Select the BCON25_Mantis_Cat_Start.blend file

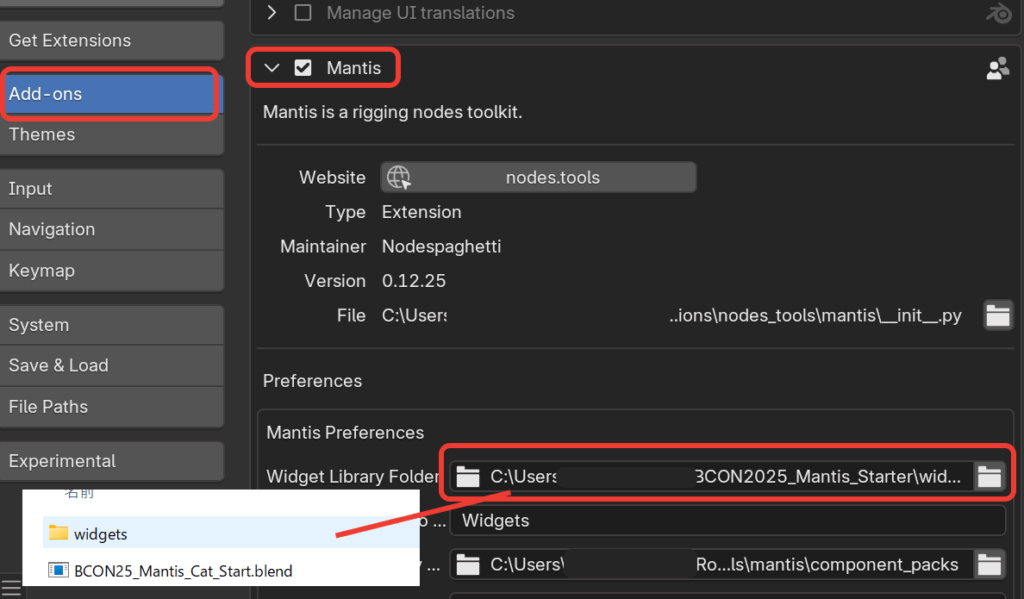183,571
